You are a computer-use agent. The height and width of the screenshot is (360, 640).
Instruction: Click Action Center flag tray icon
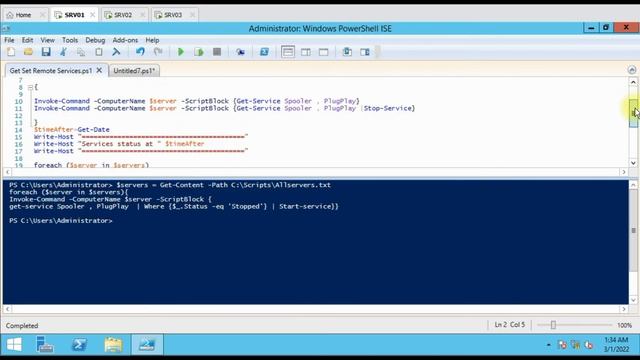tap(562, 345)
